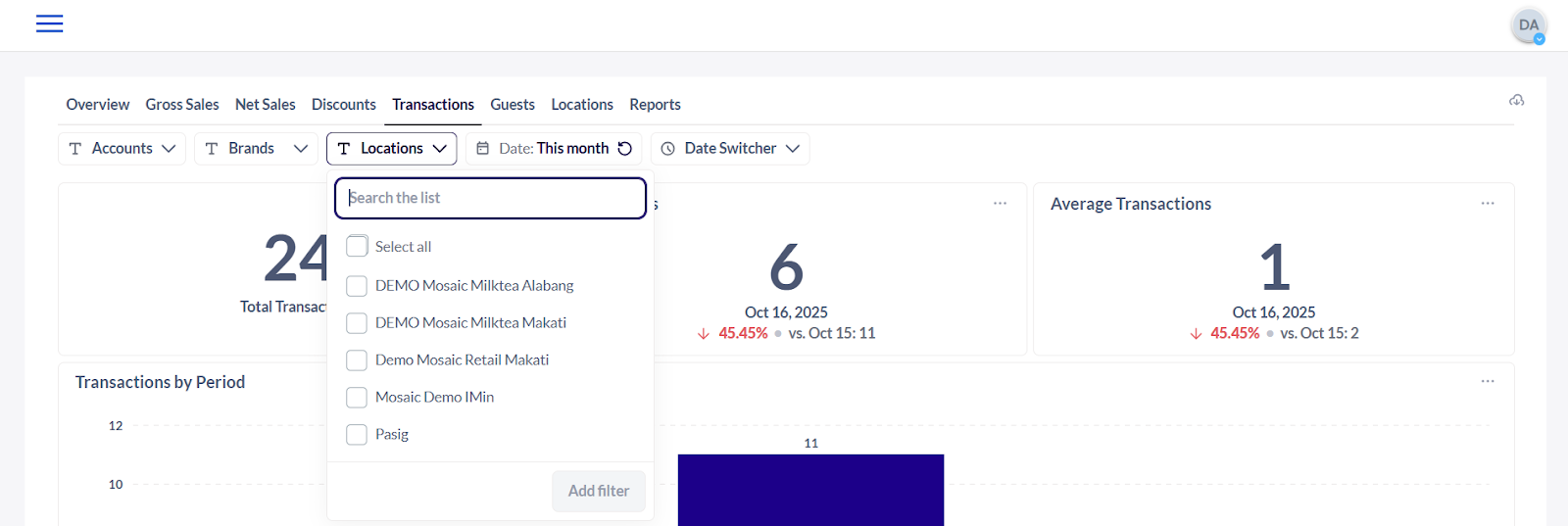
Task: Click the DA user avatar
Action: pos(1528,25)
